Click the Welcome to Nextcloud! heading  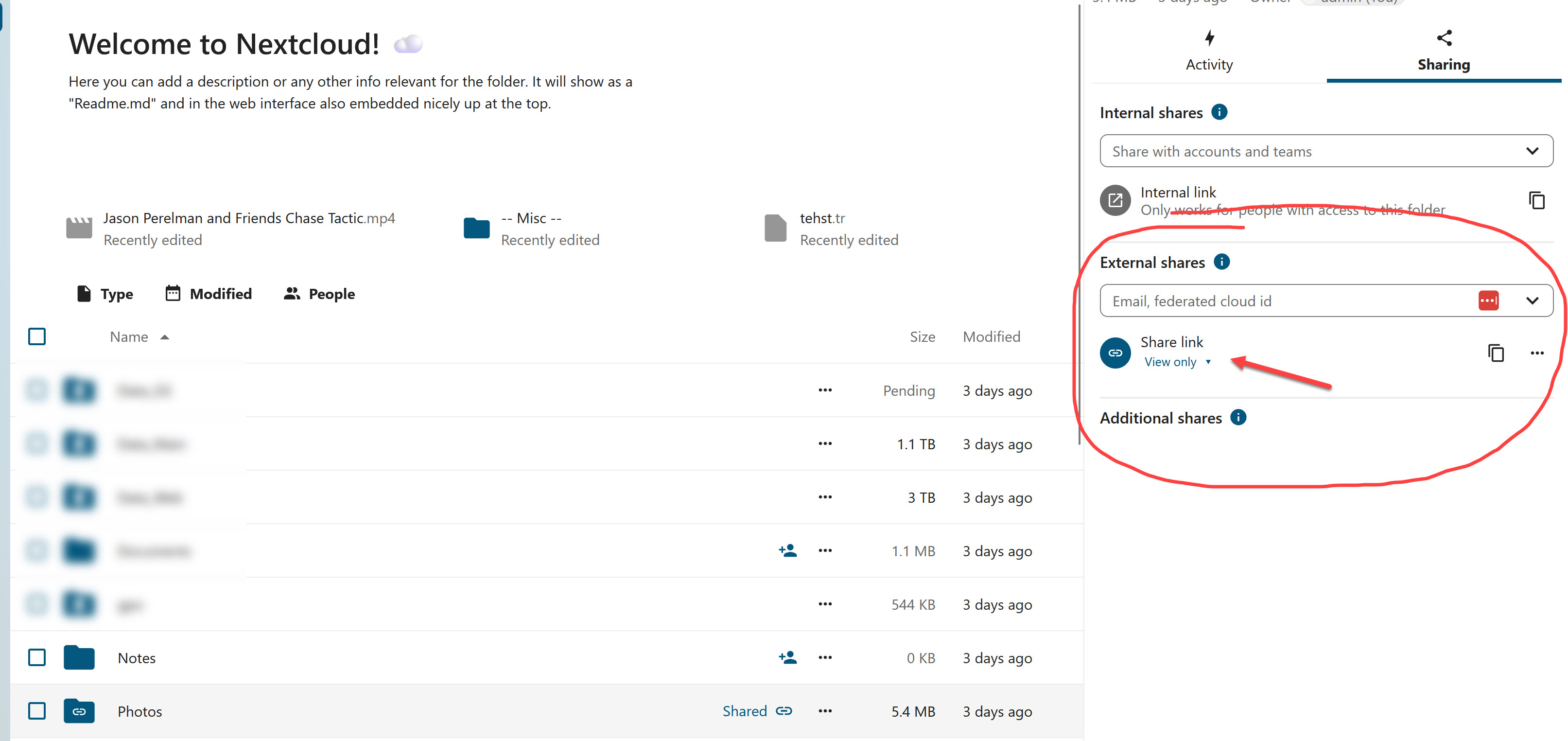pyautogui.click(x=224, y=44)
